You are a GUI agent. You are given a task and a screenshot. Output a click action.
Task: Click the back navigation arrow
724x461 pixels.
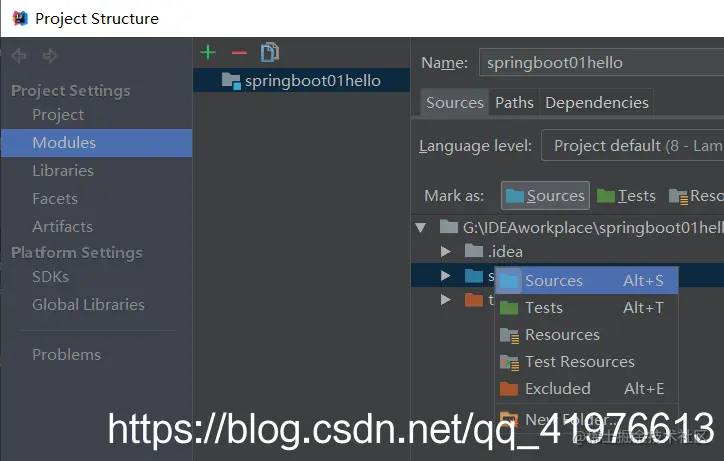[19, 56]
